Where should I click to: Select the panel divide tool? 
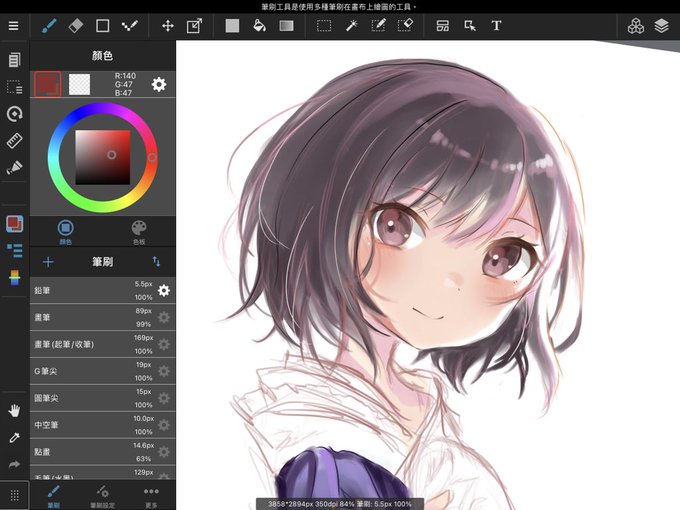pos(443,26)
